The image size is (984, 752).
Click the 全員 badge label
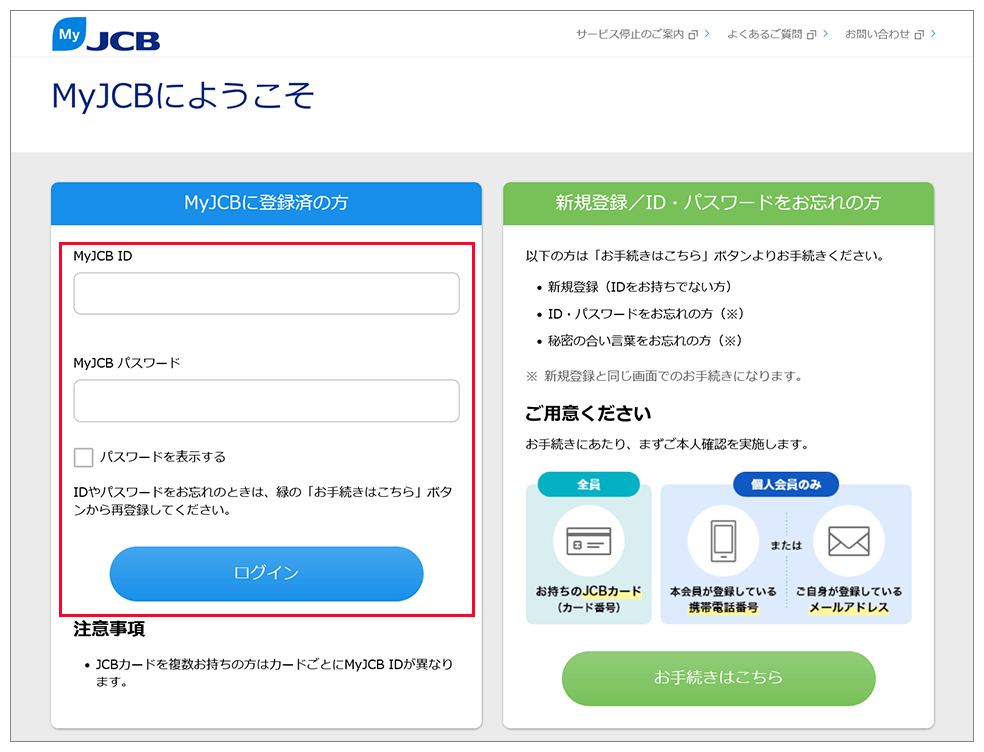589,485
